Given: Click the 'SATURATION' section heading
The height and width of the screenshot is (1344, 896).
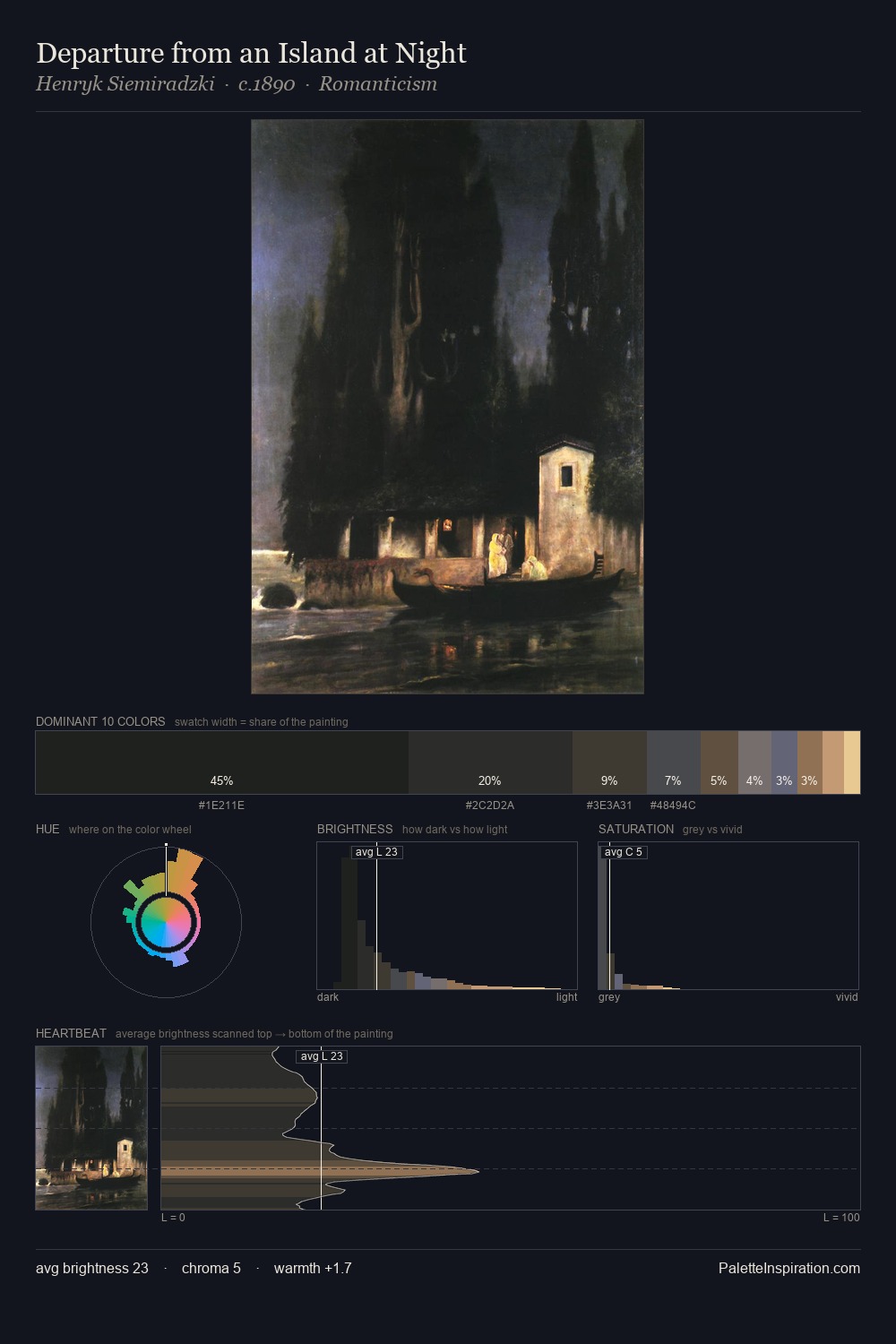Looking at the screenshot, I should click(x=636, y=829).
